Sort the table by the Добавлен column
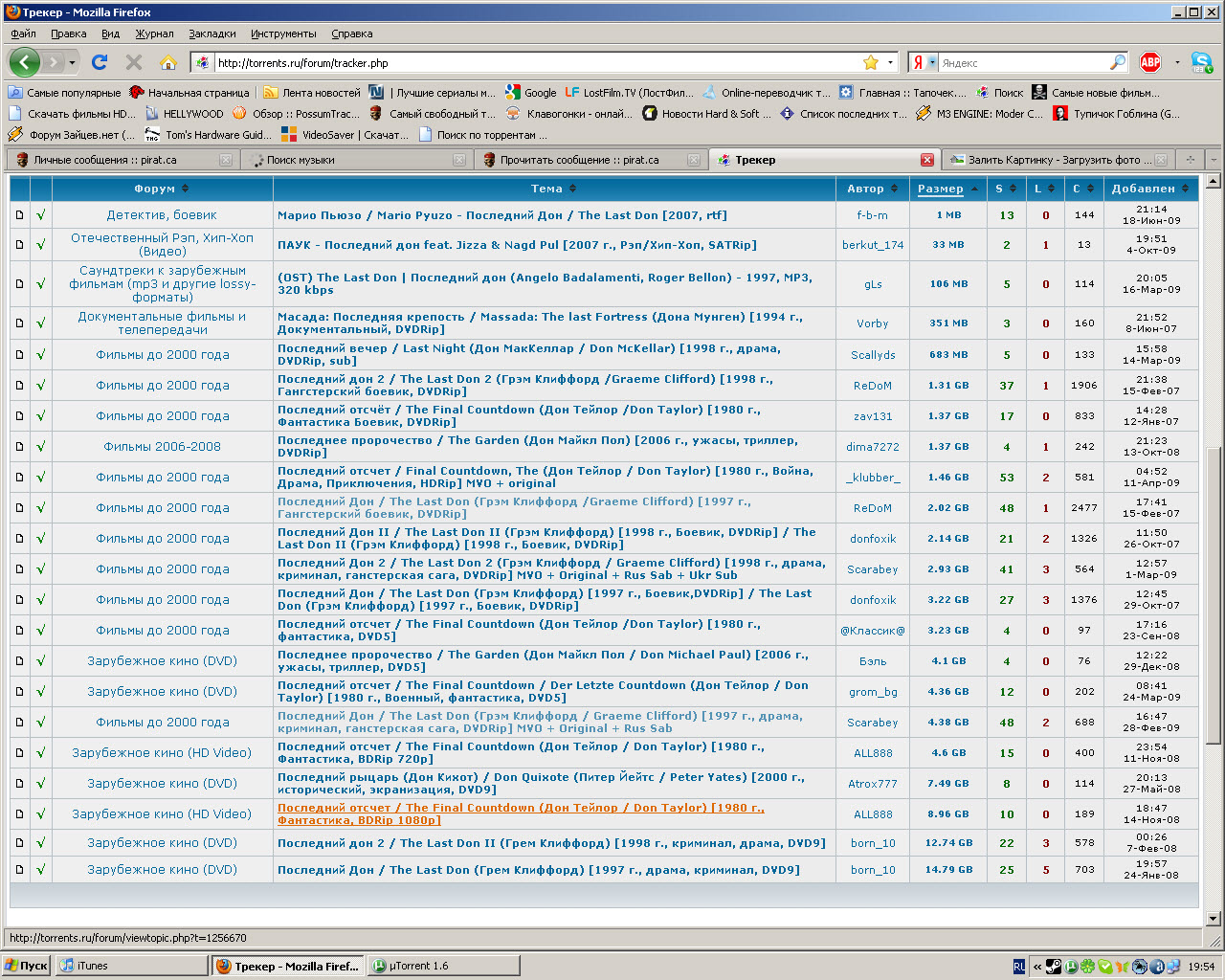1225x980 pixels. (1150, 189)
